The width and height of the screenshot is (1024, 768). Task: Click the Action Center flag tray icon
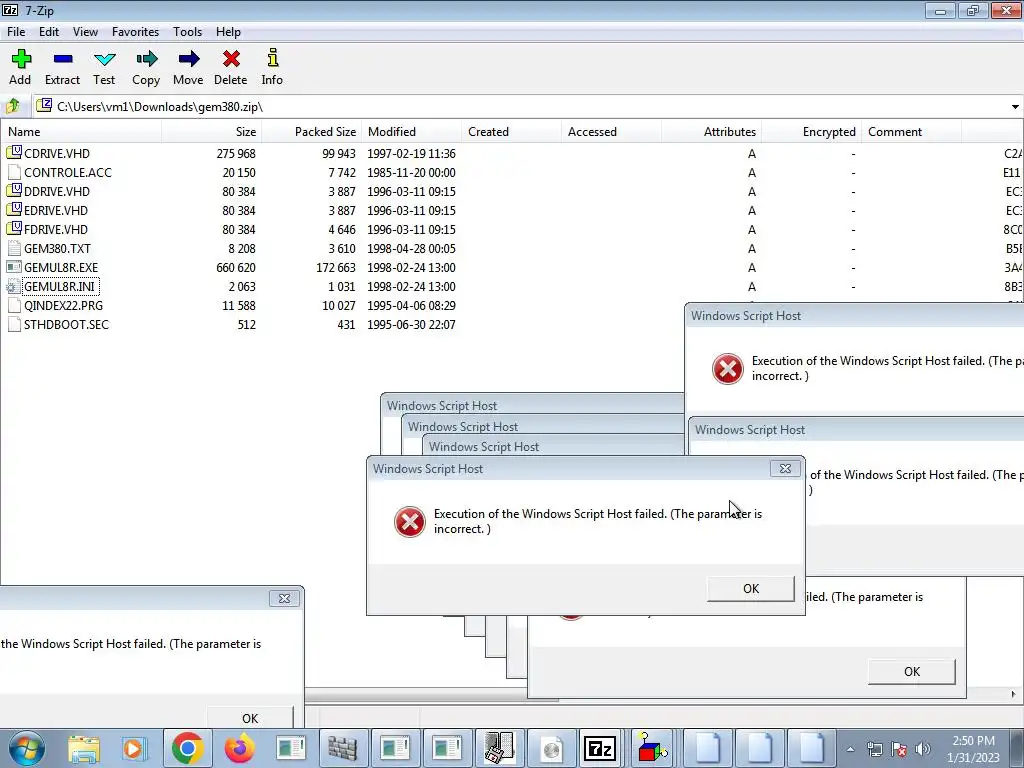tap(899, 748)
